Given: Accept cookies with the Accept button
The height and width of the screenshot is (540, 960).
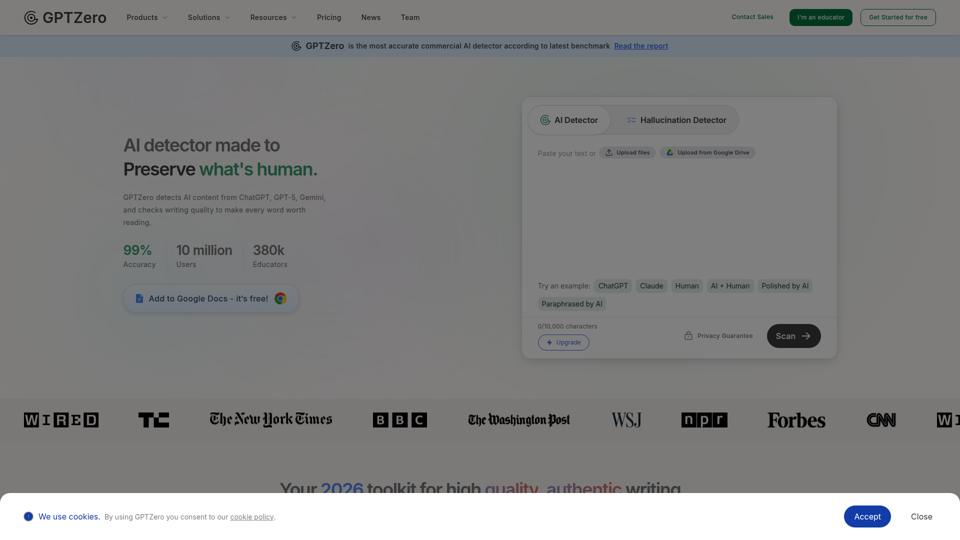Looking at the screenshot, I should pos(867,517).
